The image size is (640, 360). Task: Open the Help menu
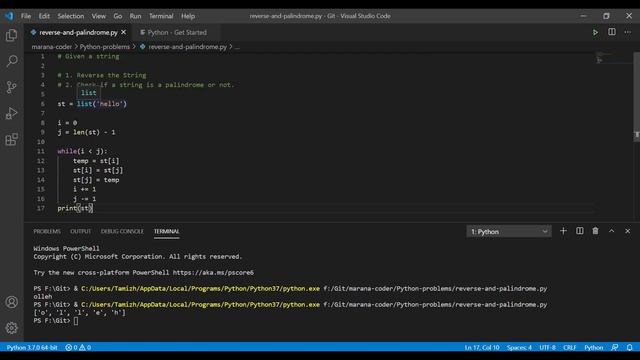pos(188,16)
